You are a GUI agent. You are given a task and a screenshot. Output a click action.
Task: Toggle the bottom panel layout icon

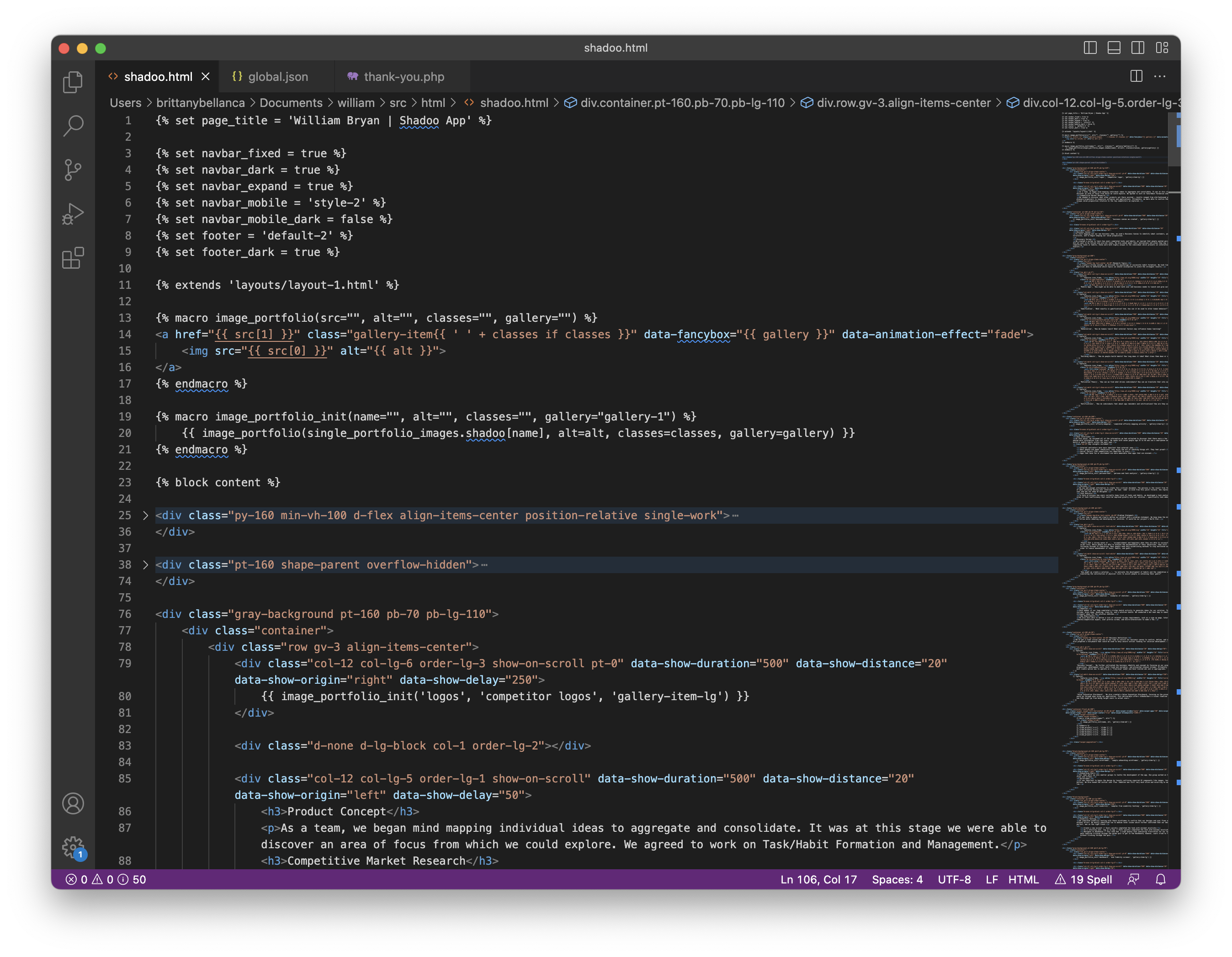pos(1114,48)
